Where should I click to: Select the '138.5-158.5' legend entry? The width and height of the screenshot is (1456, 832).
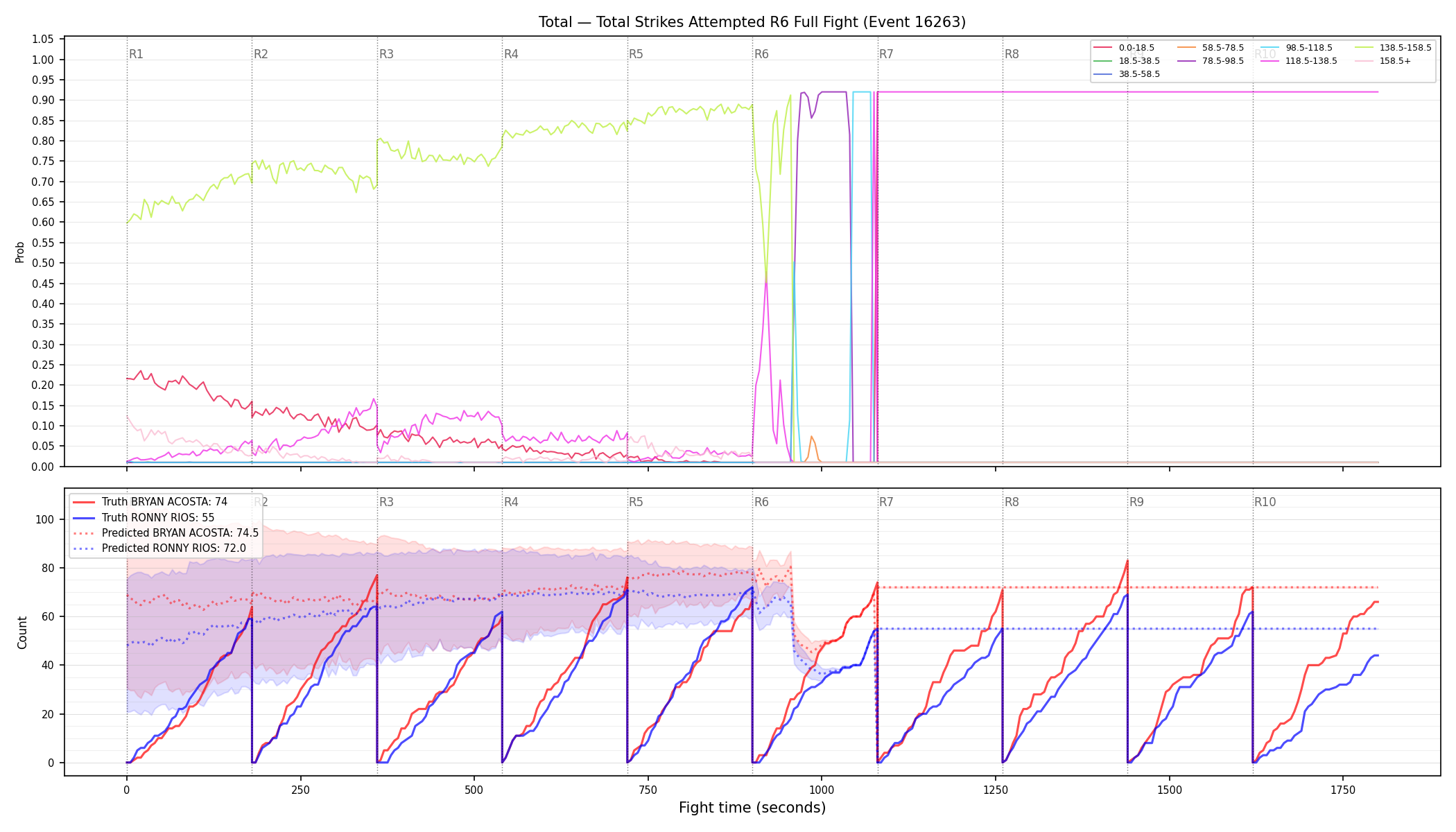click(1394, 48)
